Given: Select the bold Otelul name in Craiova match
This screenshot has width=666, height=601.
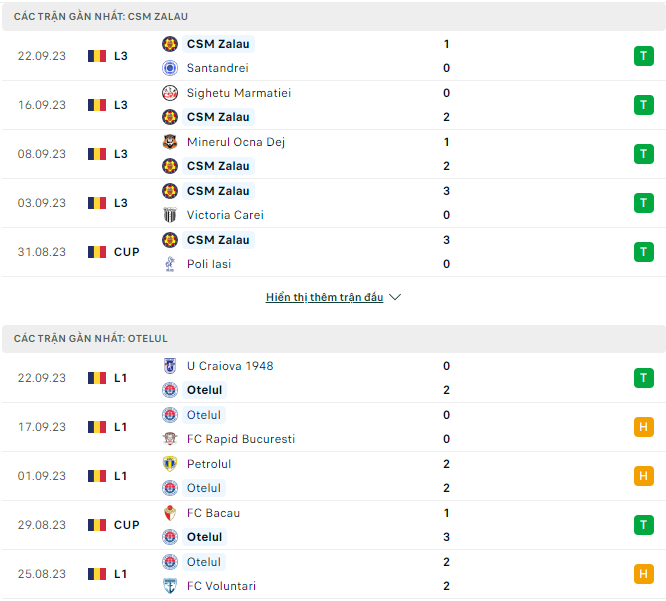Looking at the screenshot, I should [204, 390].
